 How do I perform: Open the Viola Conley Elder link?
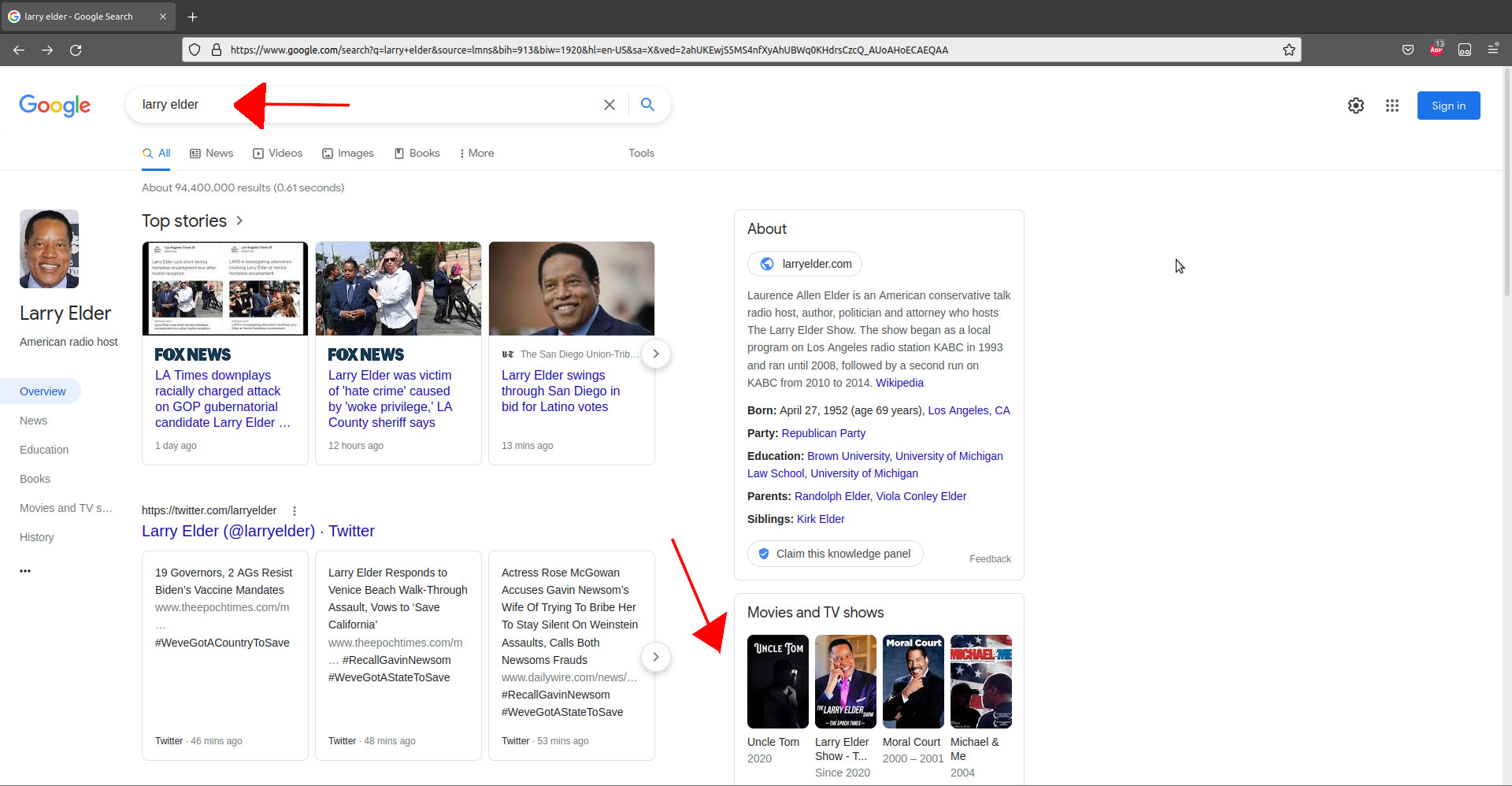click(921, 496)
